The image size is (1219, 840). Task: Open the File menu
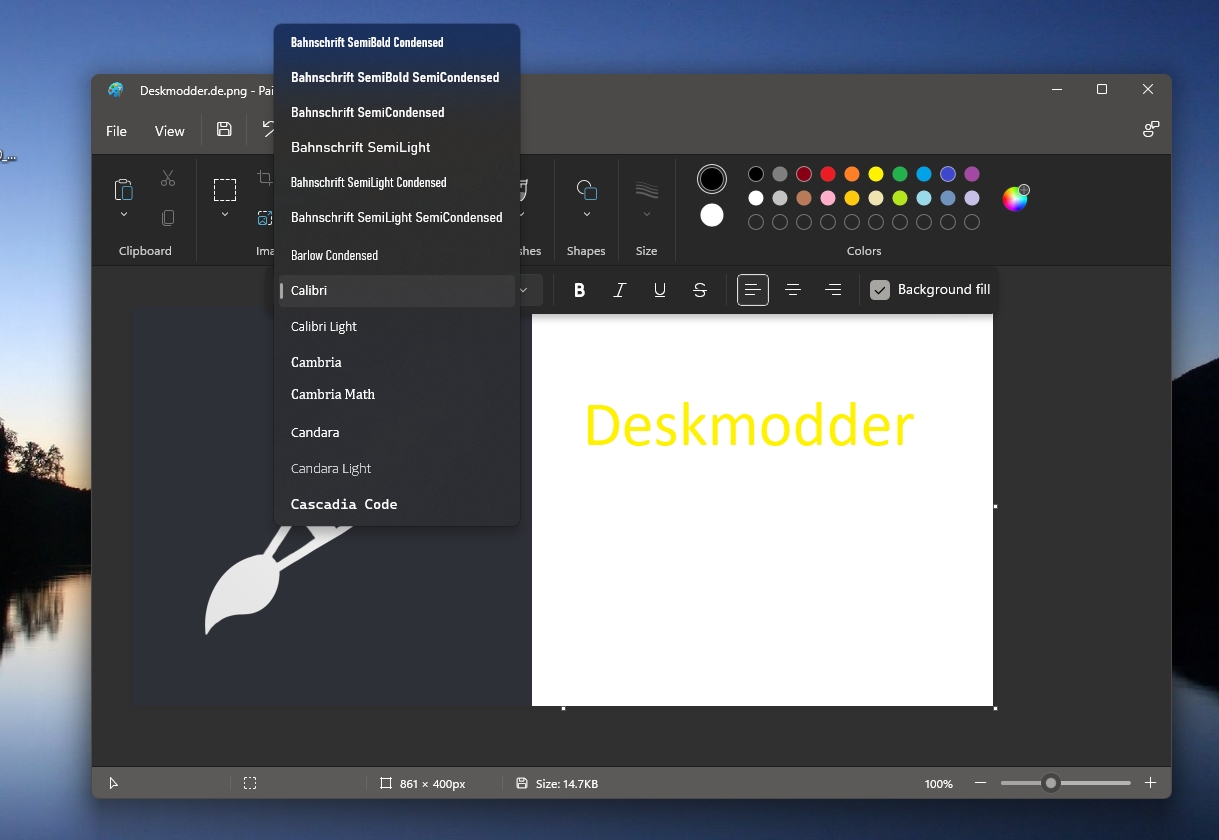click(117, 131)
